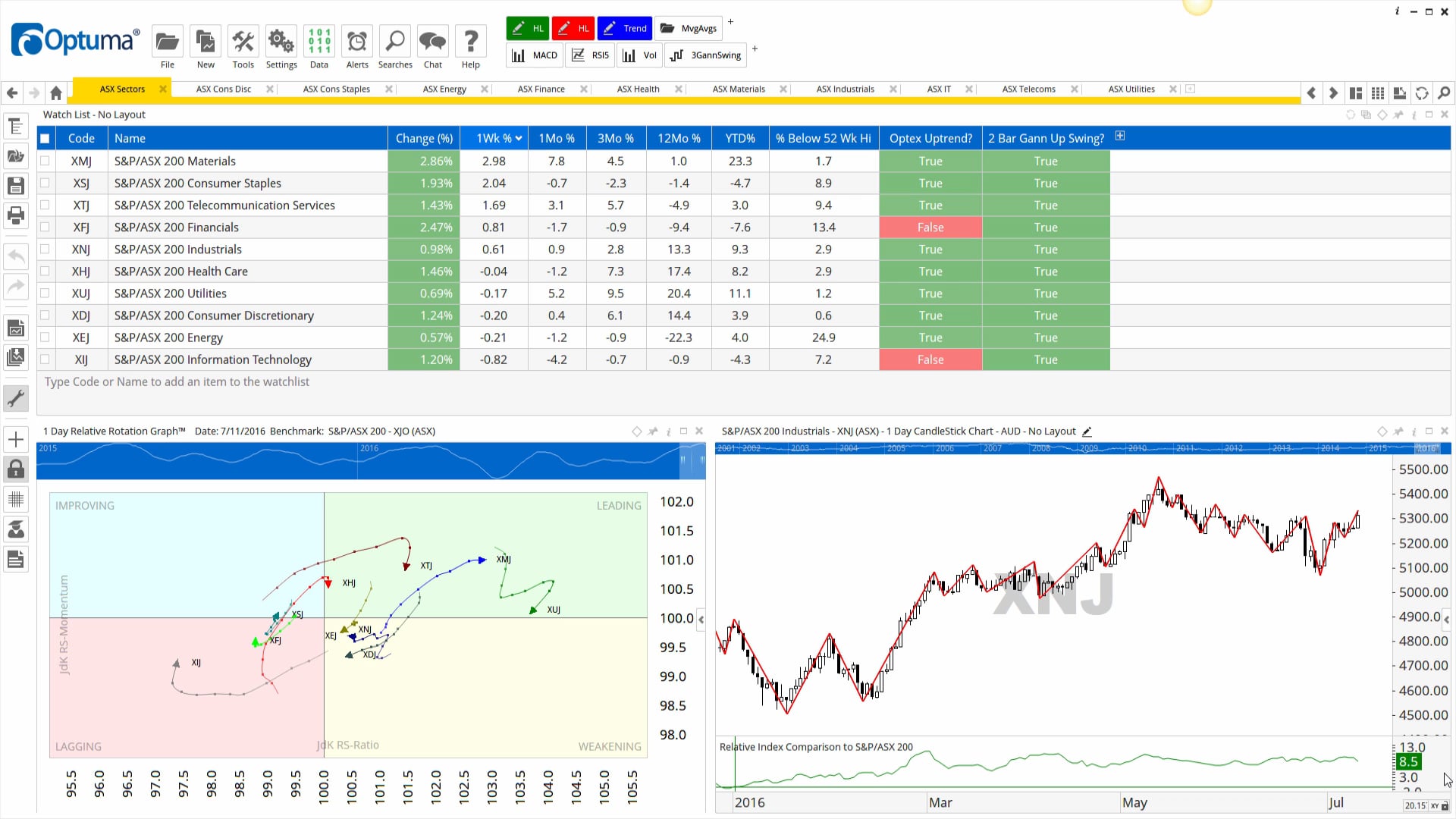The width and height of the screenshot is (1456, 819).
Task: Check the XFJ row checkbox
Action: pos(45,227)
